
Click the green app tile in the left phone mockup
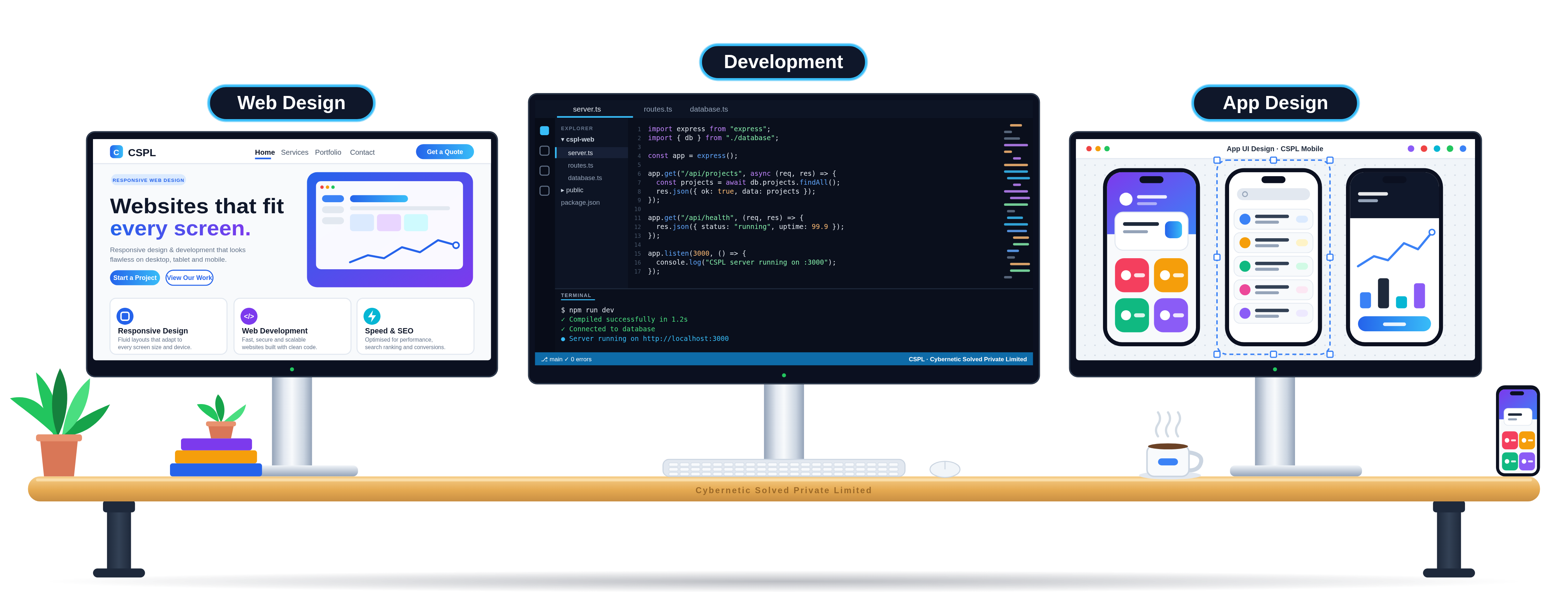[1131, 315]
